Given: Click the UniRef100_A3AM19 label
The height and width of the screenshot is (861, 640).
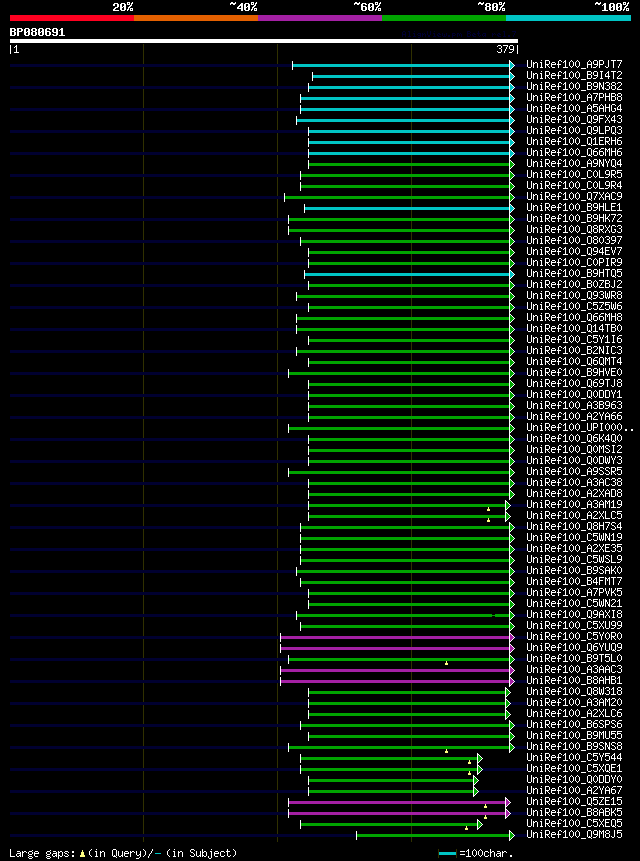Looking at the screenshot, I should [574, 505].
